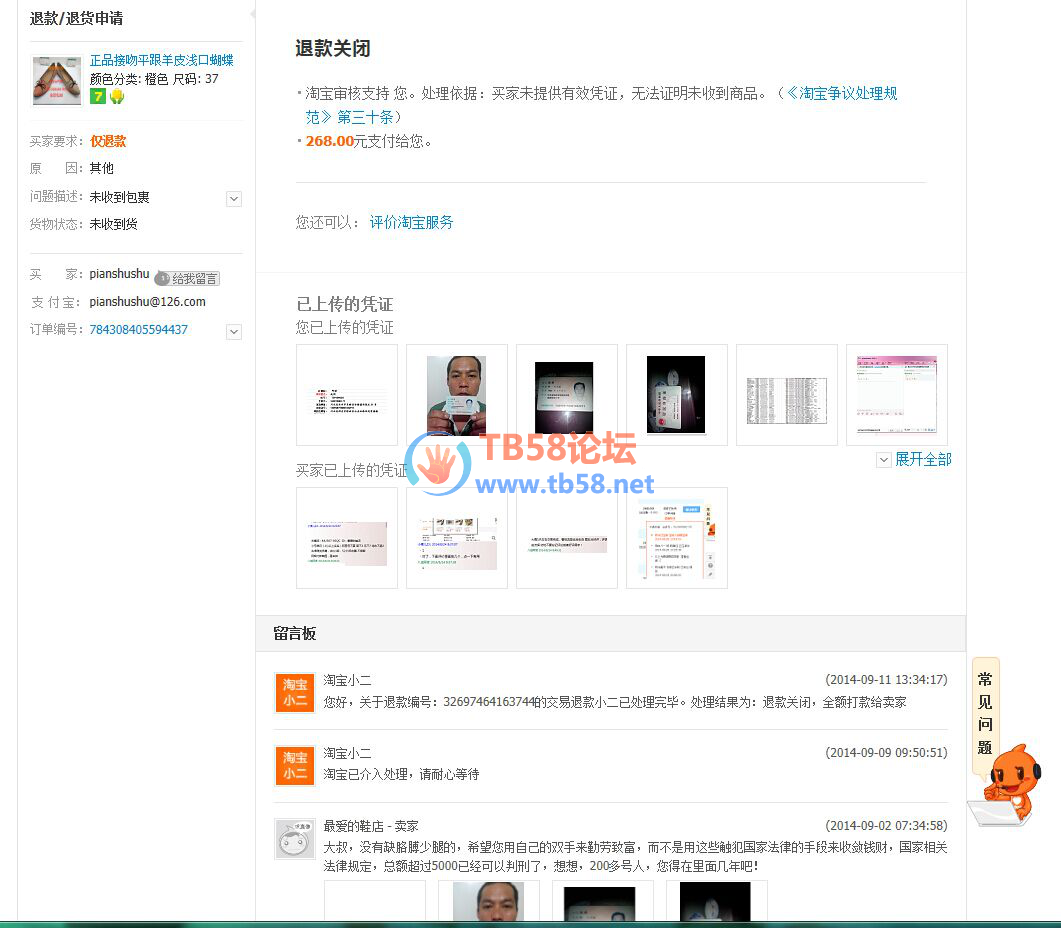Screen dimensions: 1061x928
Task: Click 淘宝小二 avatar on 2014-09-11 message
Action: [x=295, y=692]
